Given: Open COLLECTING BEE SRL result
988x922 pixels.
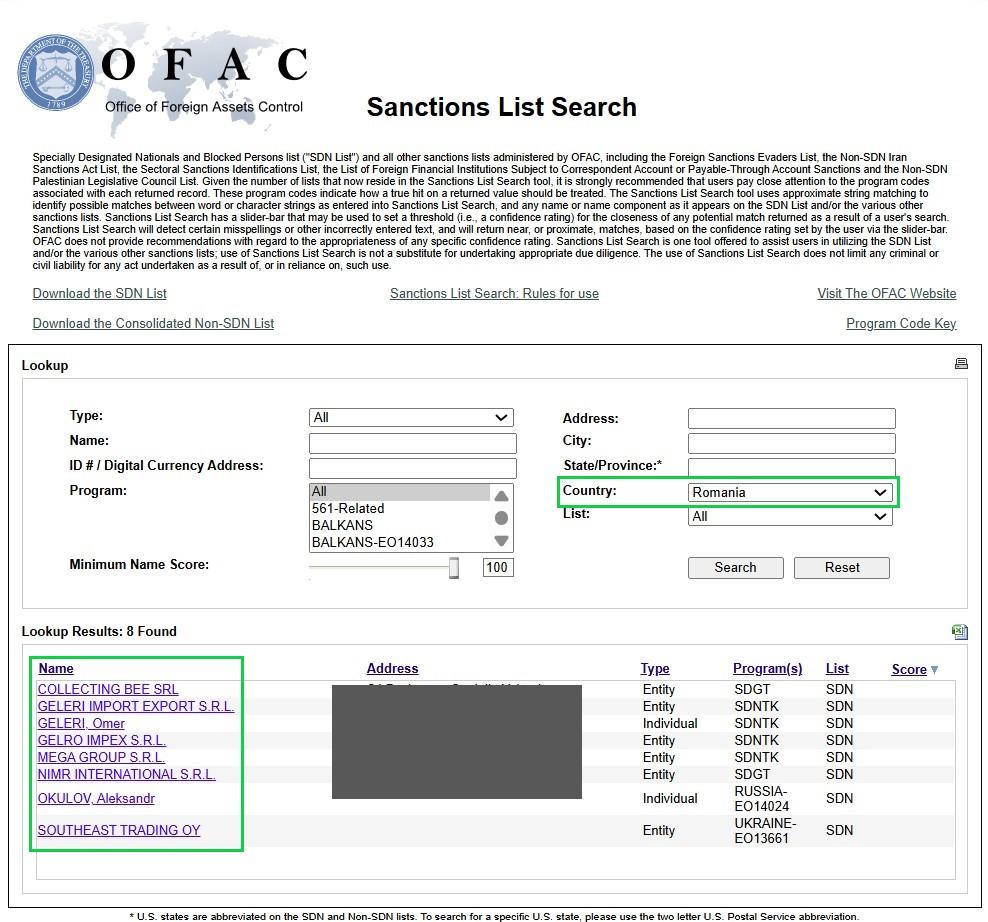Looking at the screenshot, I should (108, 689).
